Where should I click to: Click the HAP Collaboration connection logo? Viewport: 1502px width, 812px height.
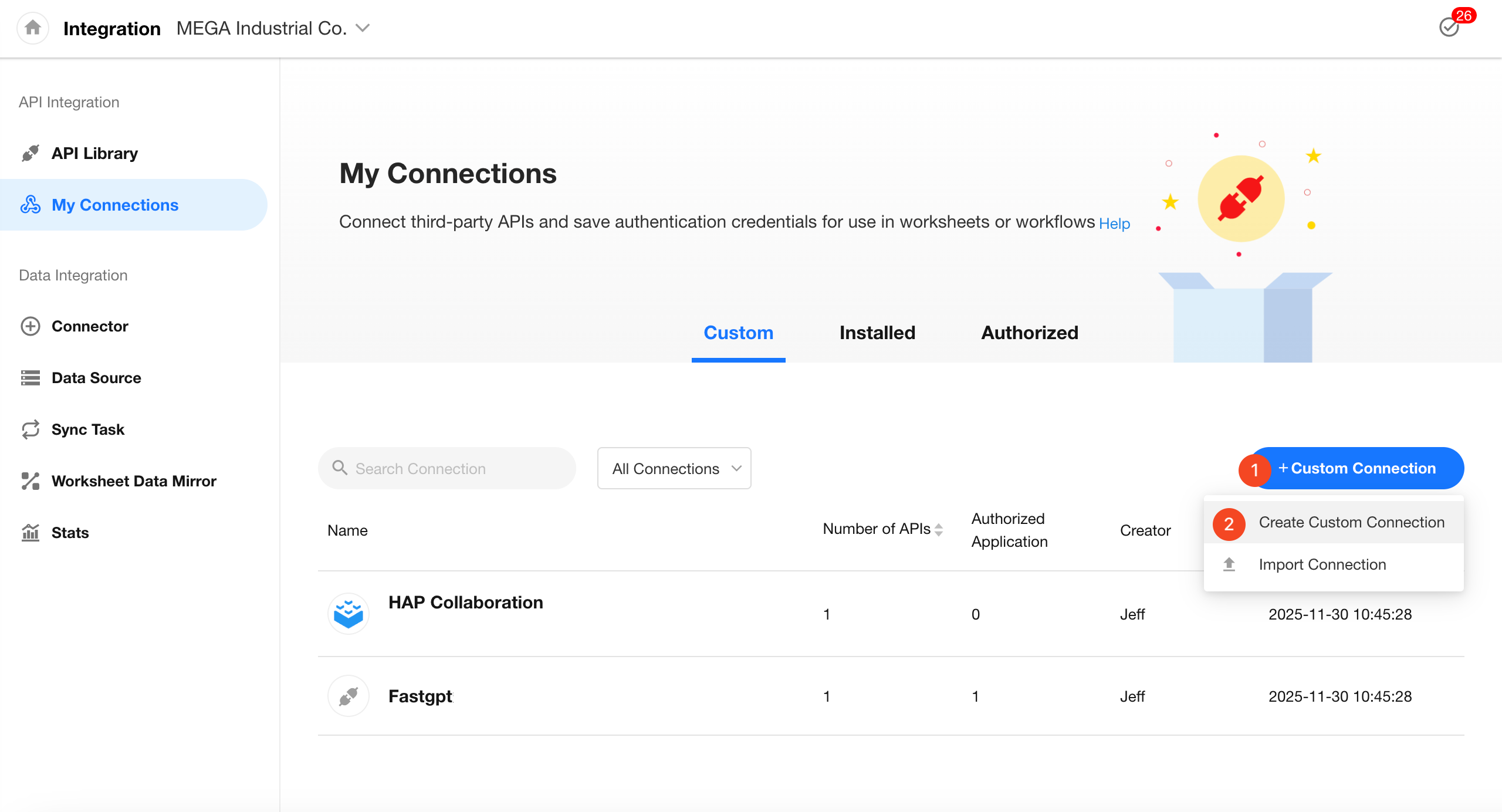tap(349, 614)
